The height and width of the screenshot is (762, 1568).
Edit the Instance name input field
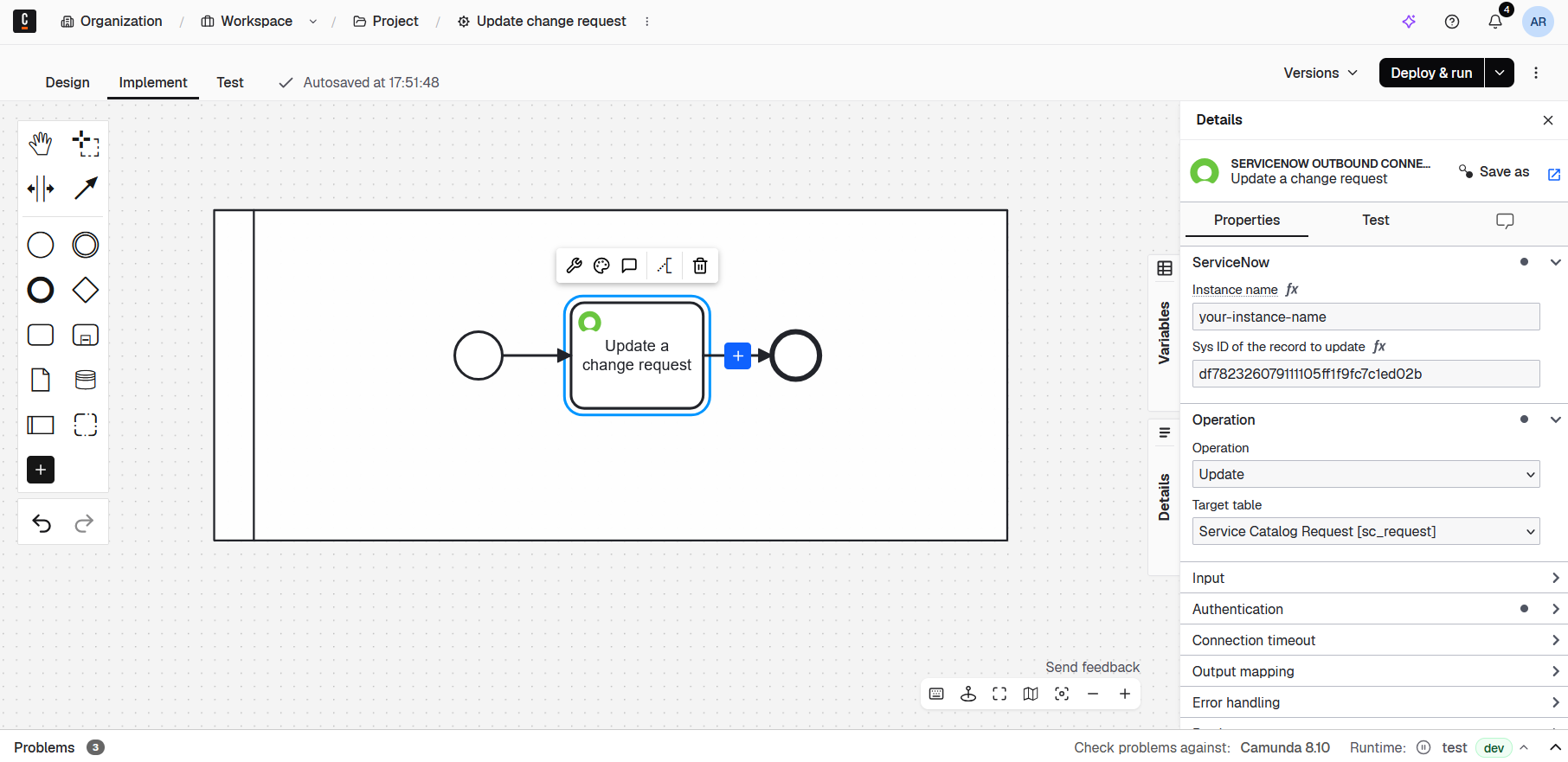(x=1366, y=317)
